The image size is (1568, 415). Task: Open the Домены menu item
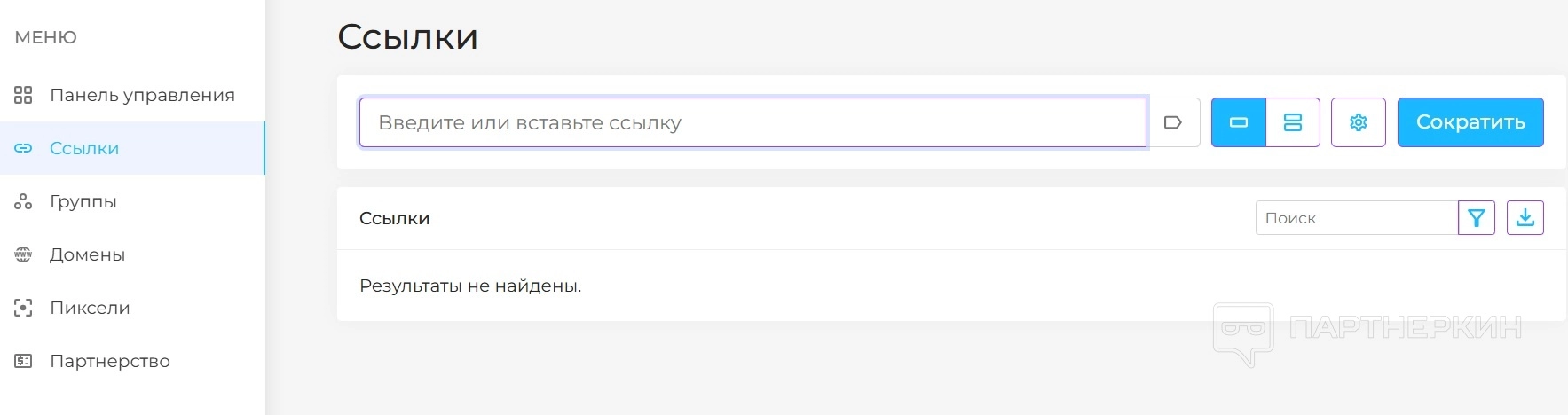coord(87,254)
